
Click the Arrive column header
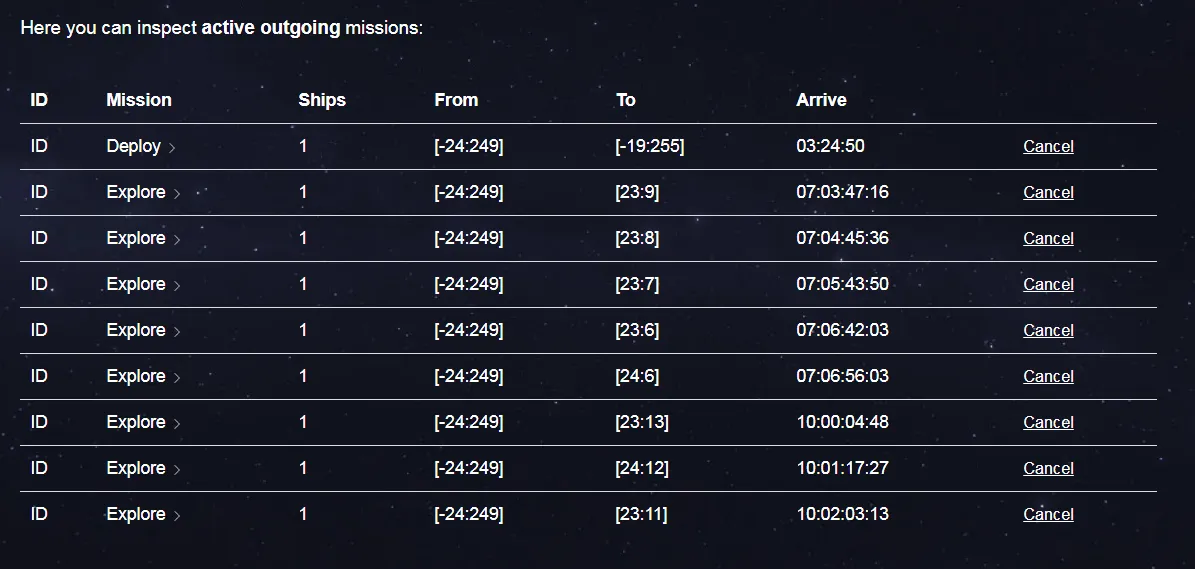pyautogui.click(x=821, y=100)
